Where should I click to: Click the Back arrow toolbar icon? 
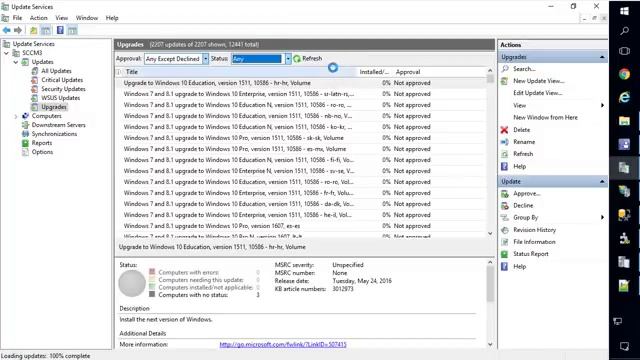tap(7, 30)
